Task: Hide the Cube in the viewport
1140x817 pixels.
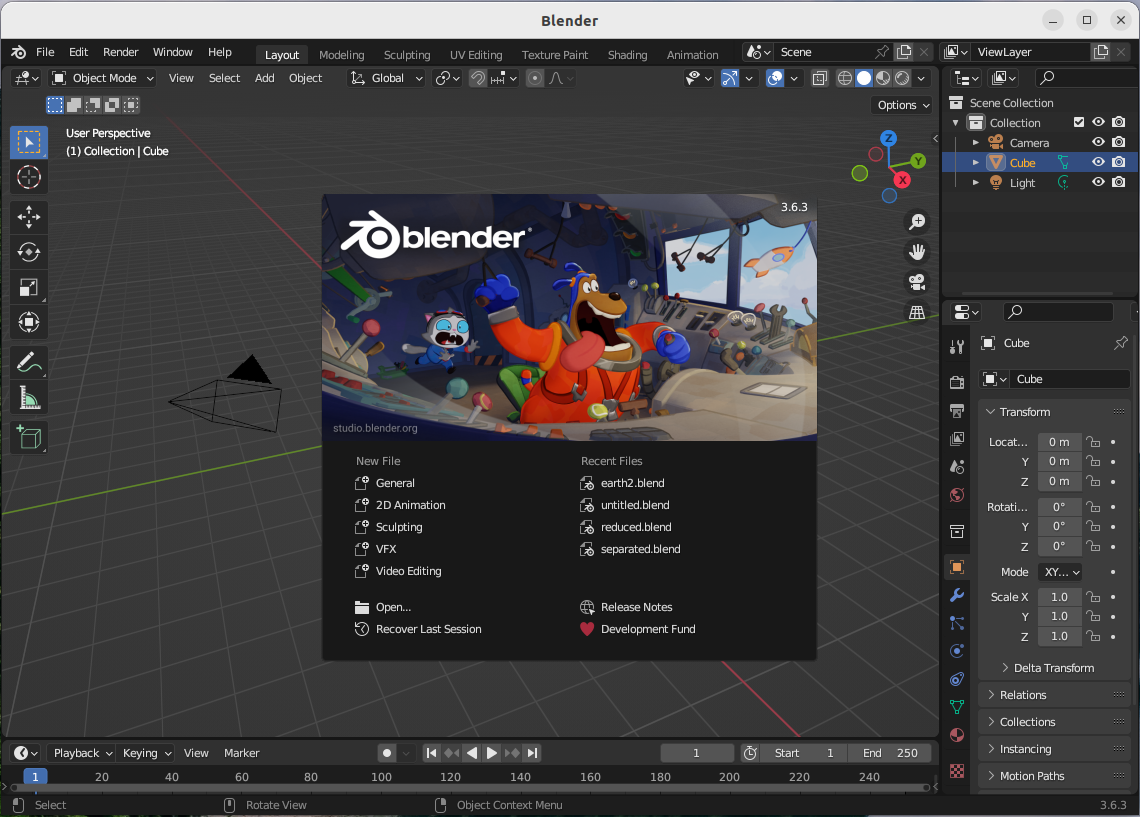Action: (1099, 162)
